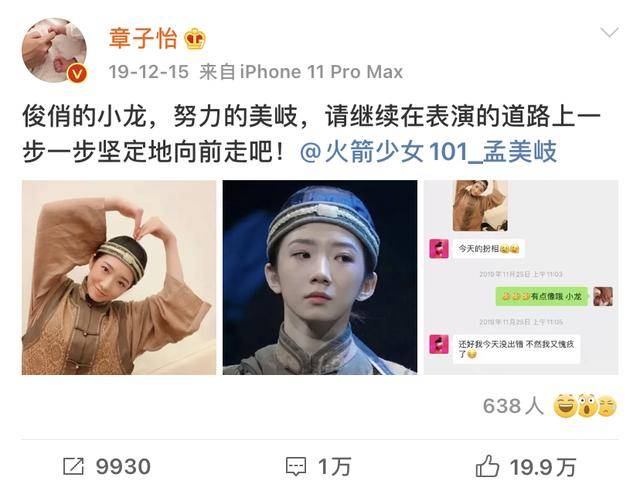Tap the surprised emoji reaction
This screenshot has height=491, width=640.
[587, 406]
